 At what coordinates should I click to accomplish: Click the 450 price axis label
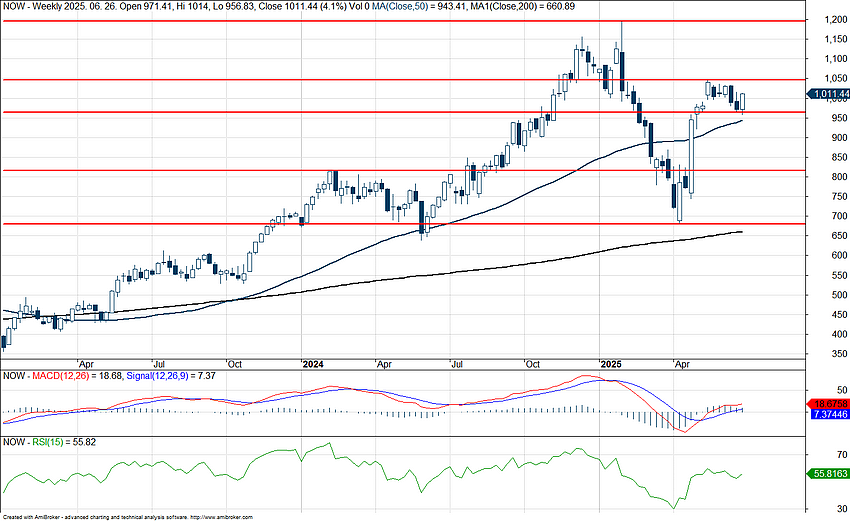coord(839,314)
